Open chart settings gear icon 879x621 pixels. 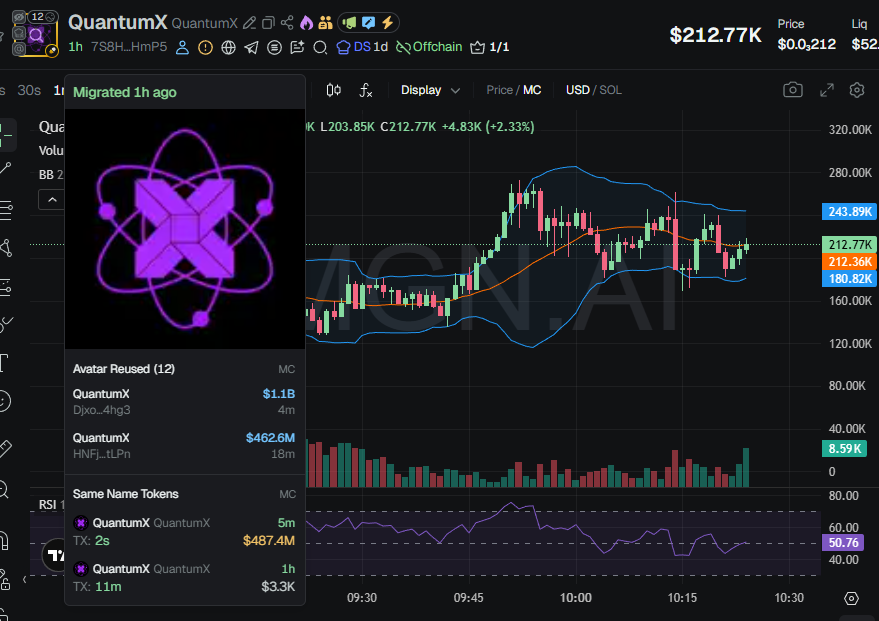(857, 90)
